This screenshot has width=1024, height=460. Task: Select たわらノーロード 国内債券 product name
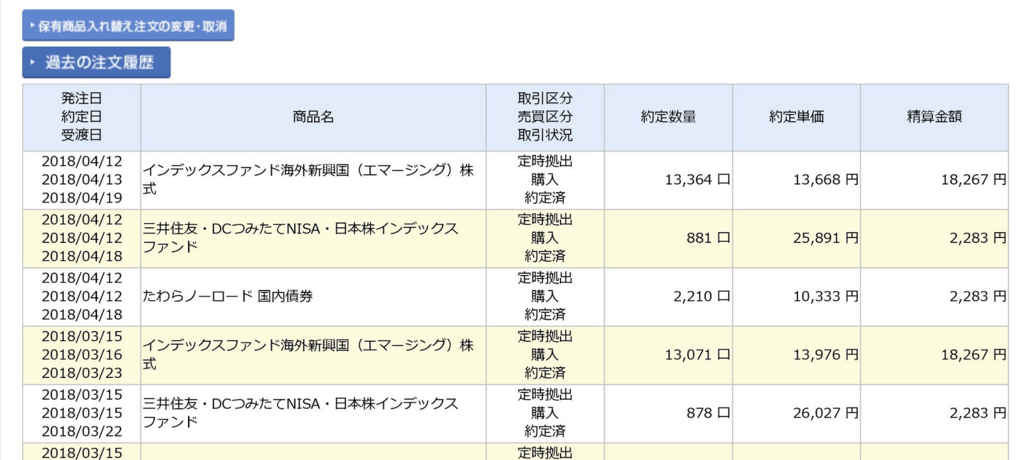tap(228, 297)
